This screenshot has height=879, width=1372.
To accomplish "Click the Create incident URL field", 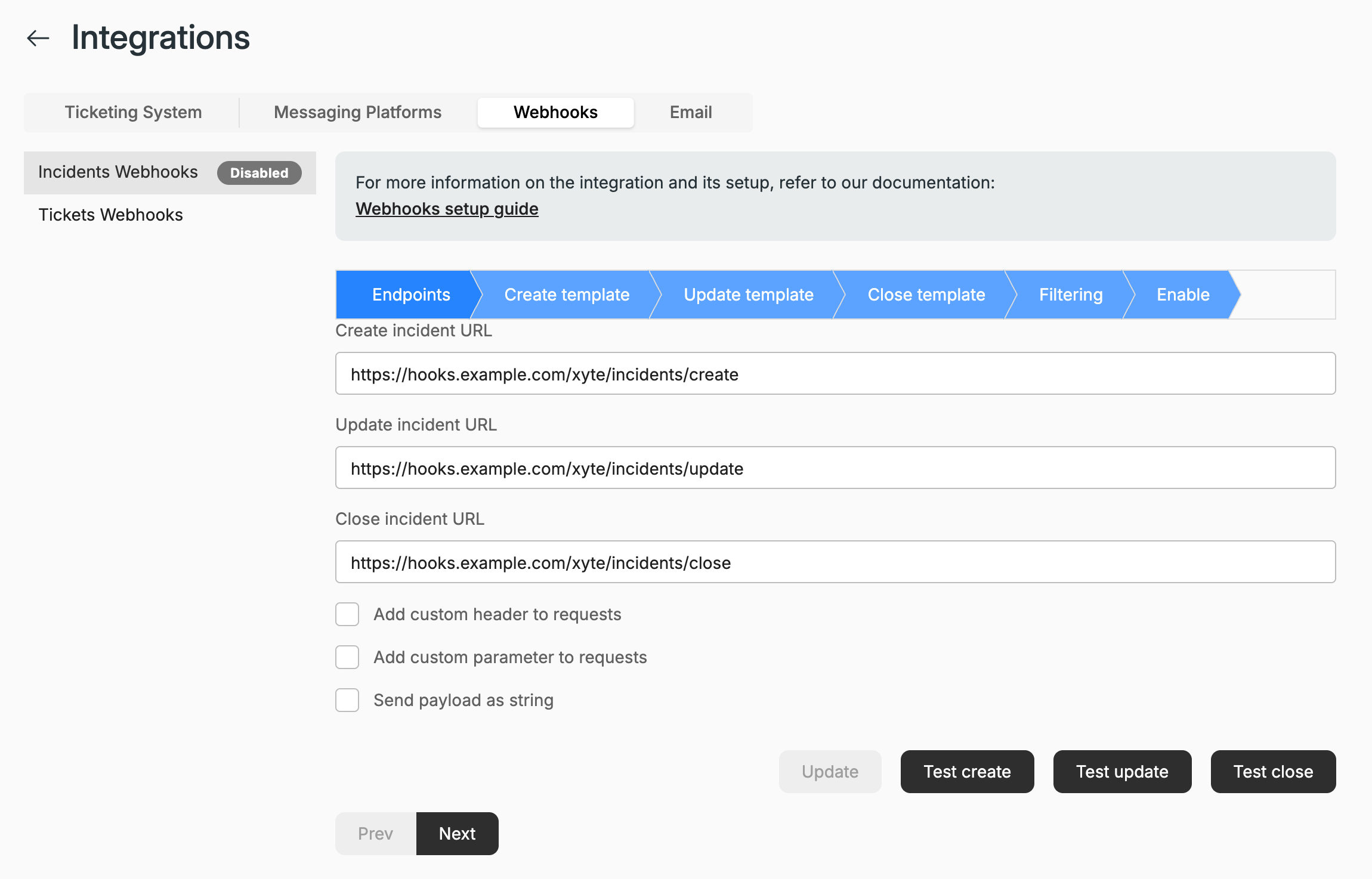I will 835,373.
